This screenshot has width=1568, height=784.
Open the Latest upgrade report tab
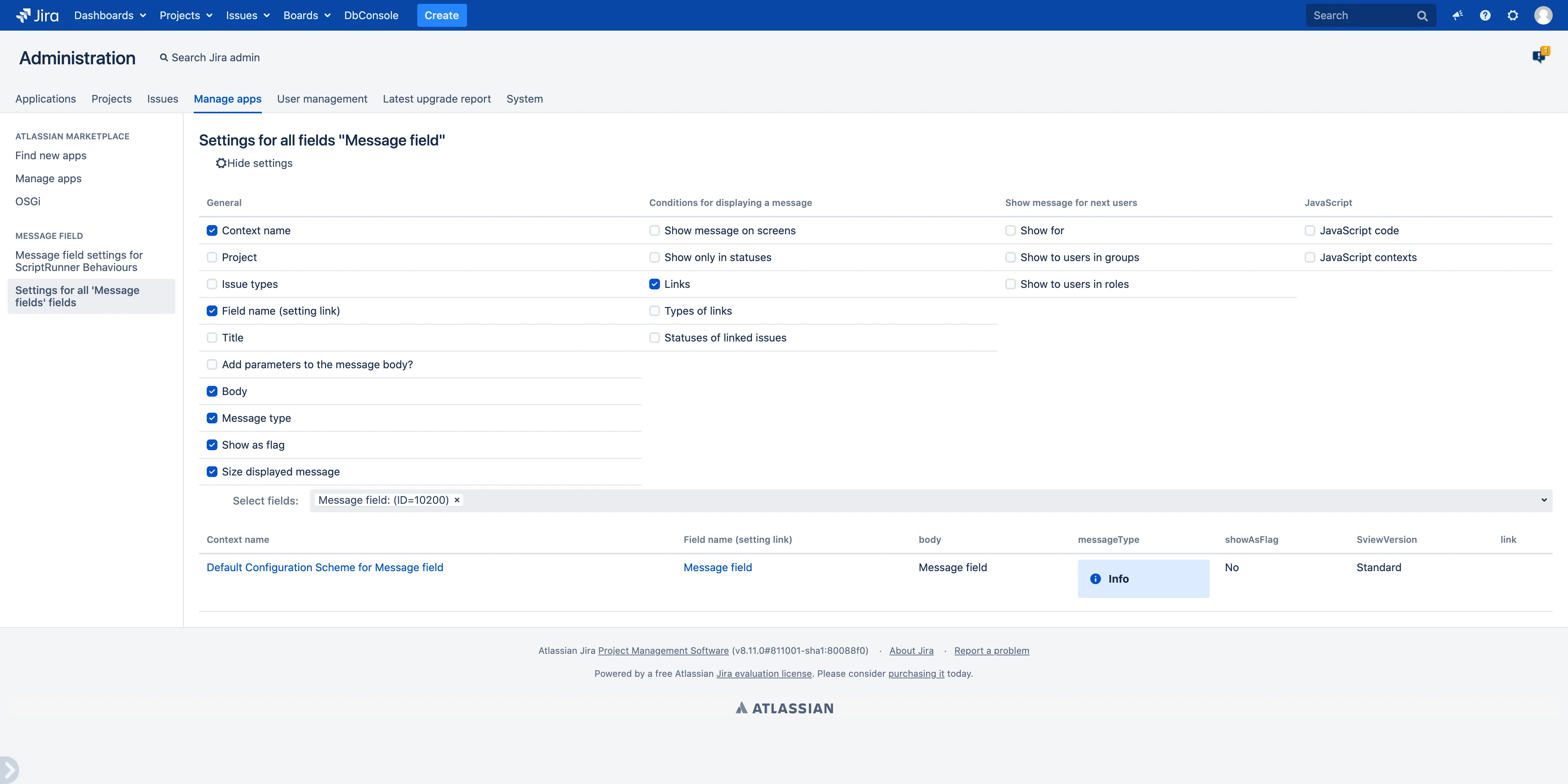tap(437, 99)
